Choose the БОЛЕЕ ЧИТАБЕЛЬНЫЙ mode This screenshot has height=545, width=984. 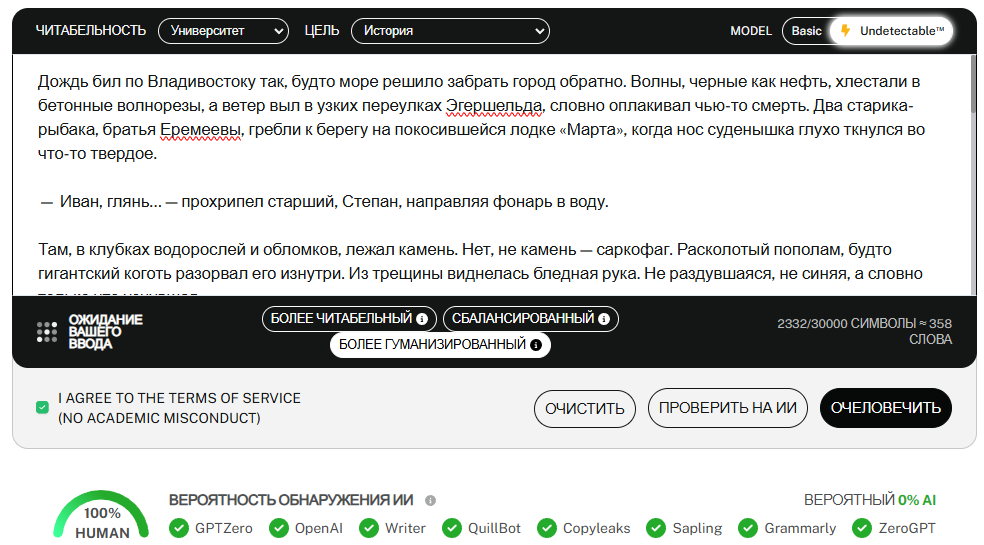349,319
